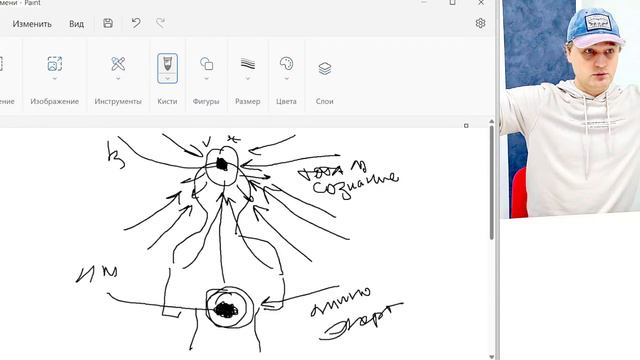Close the Paint window
640x360 pixels.
pos(481,2)
